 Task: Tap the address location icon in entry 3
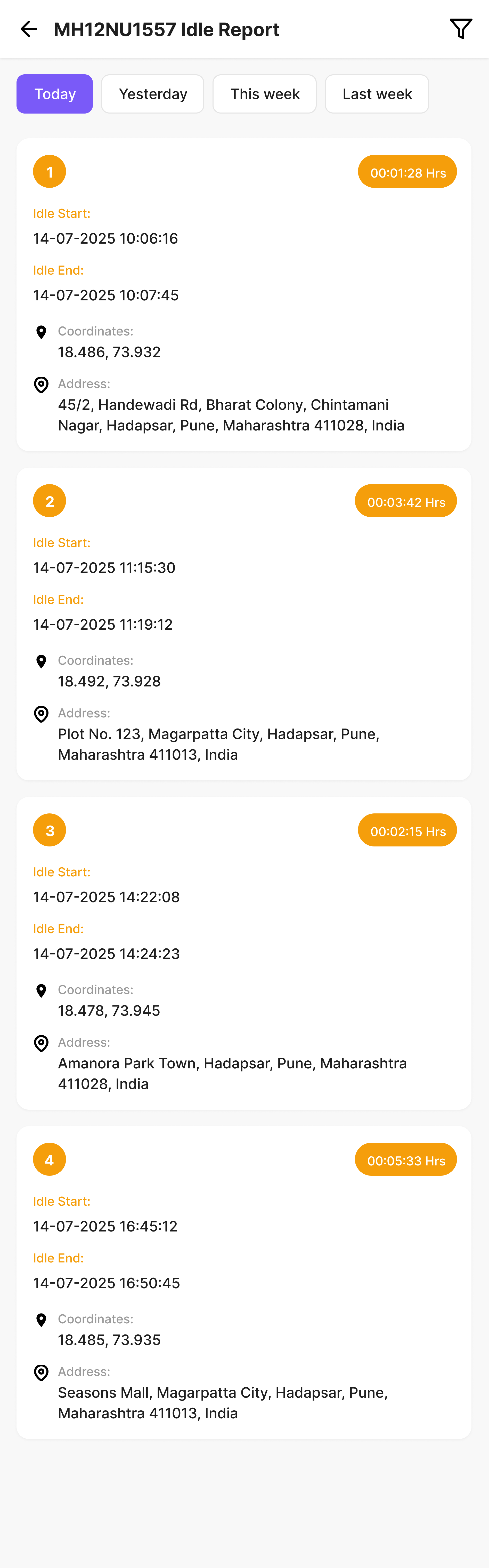coord(41,1043)
